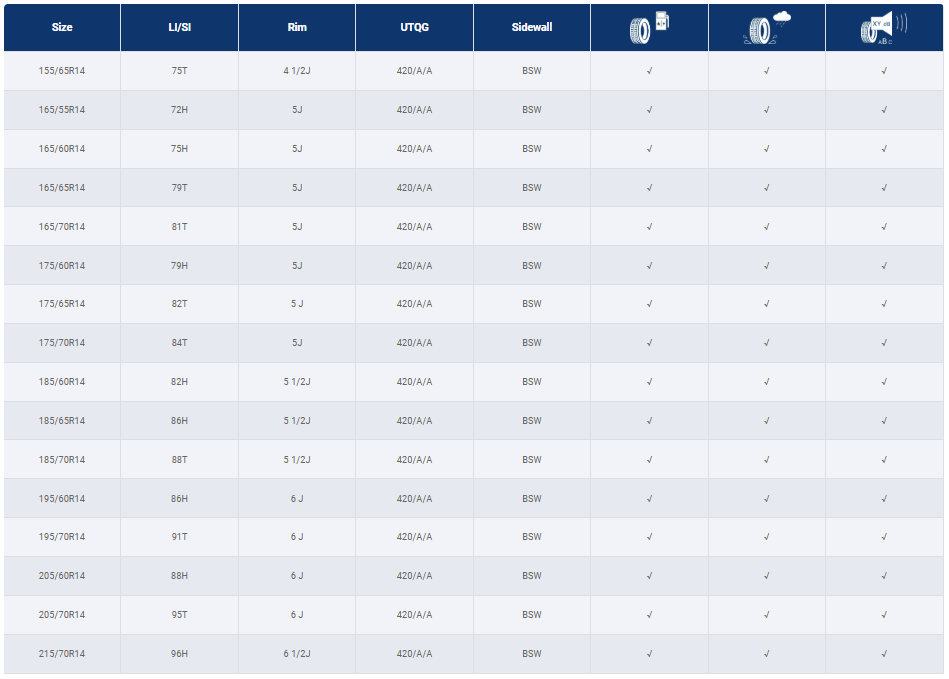Click noise checkmark for 175/70R14
This screenshot has height=679, width=949.
[884, 343]
